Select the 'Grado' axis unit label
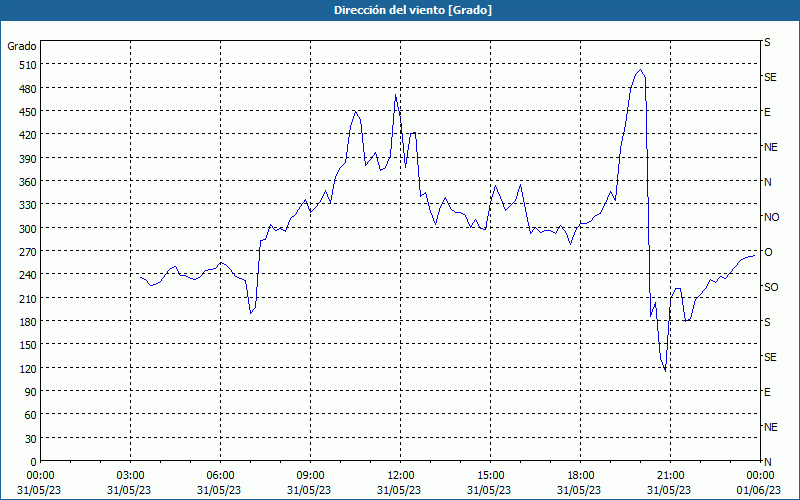This screenshot has height=500, width=800. (x=22, y=46)
